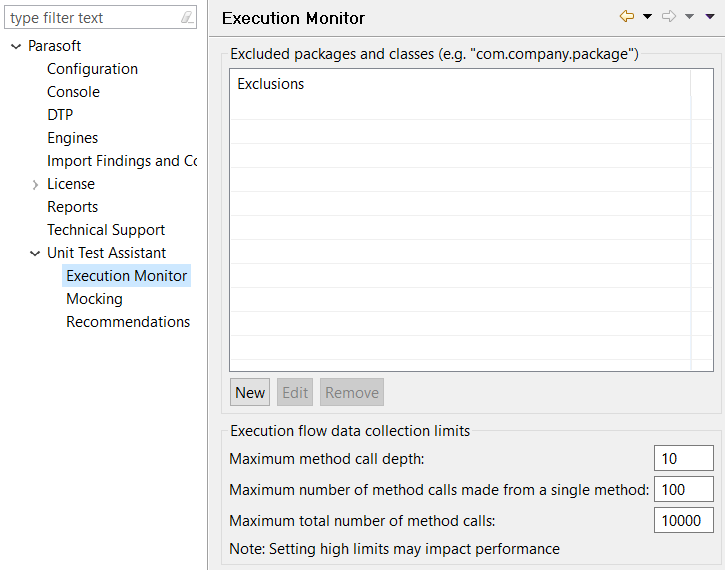This screenshot has width=725, height=570.
Task: Open the Console preferences page
Action: click(x=74, y=92)
